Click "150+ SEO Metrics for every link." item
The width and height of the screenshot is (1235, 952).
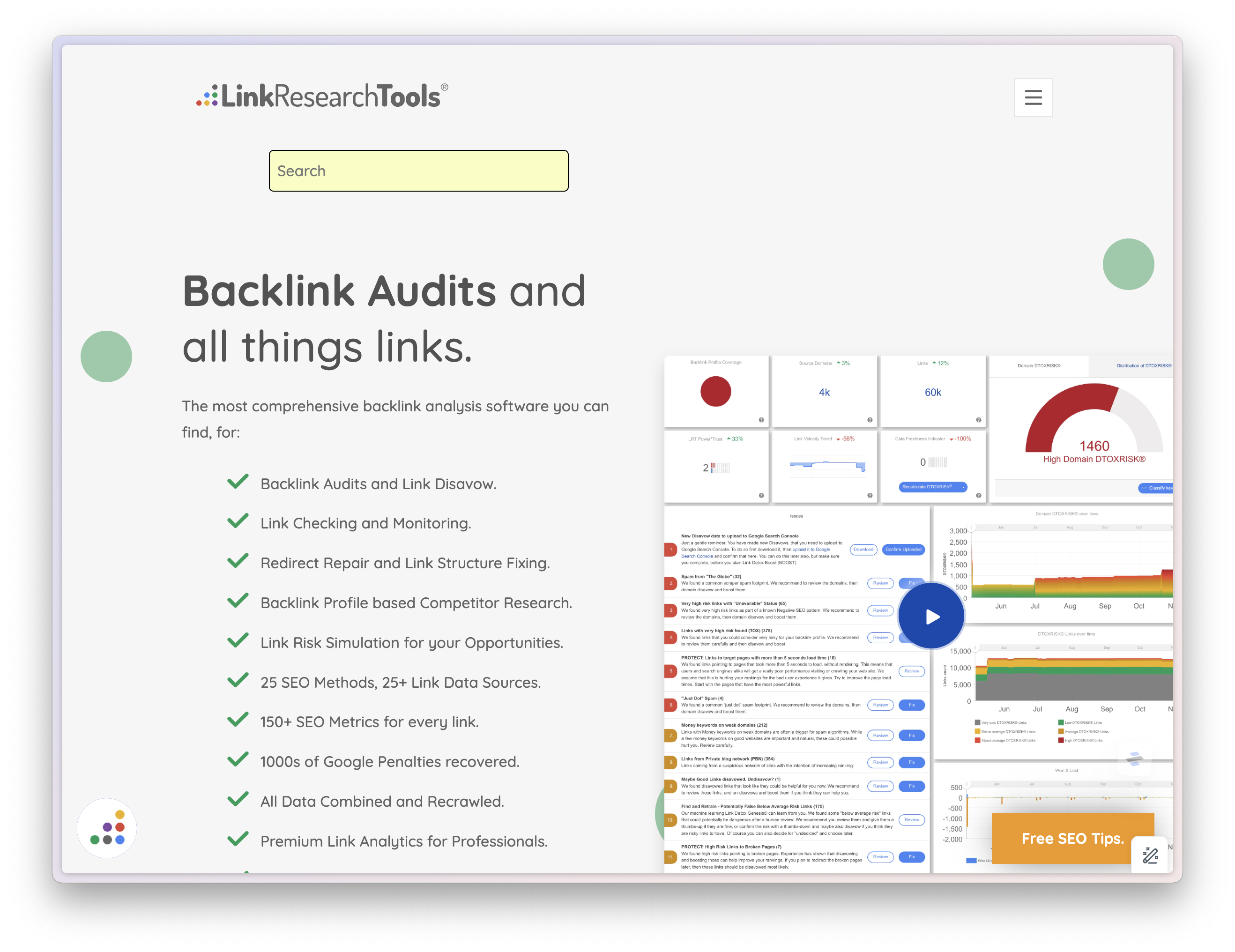click(x=369, y=722)
